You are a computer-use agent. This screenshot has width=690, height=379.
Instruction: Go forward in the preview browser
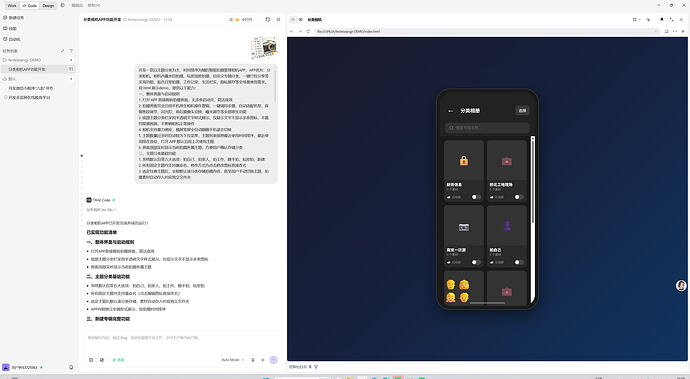pyautogui.click(x=300, y=32)
